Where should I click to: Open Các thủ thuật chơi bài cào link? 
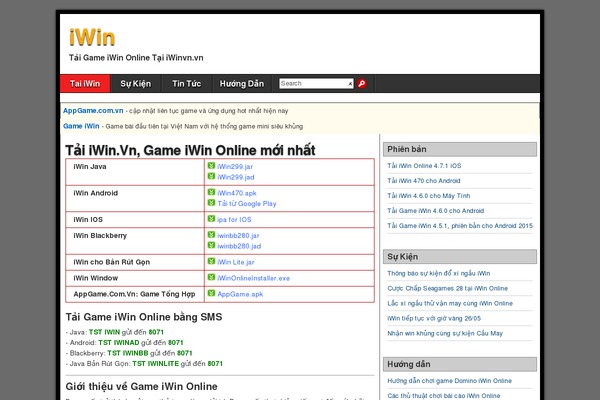pyautogui.click(x=443, y=395)
